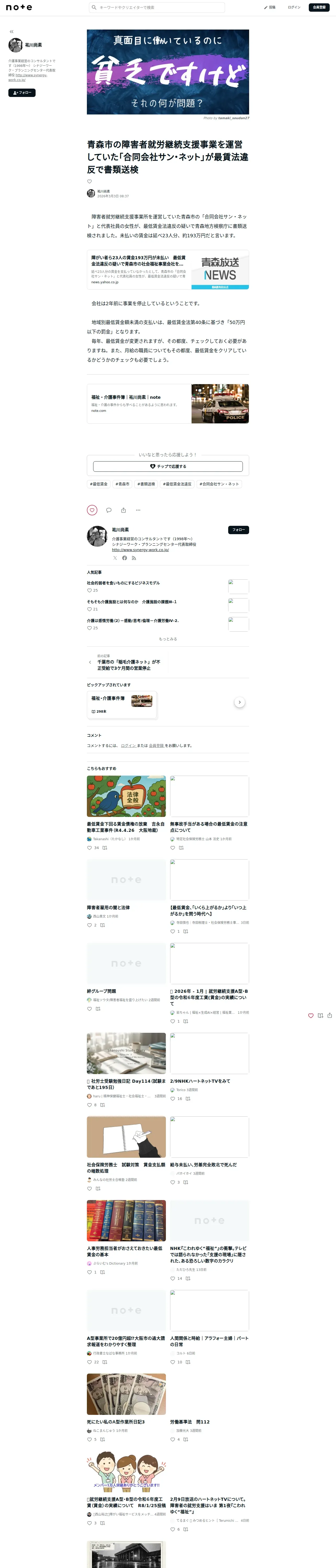Select the #合同会社サン・ネット hashtag
Viewport: 336px width, 1568px height.
click(219, 484)
